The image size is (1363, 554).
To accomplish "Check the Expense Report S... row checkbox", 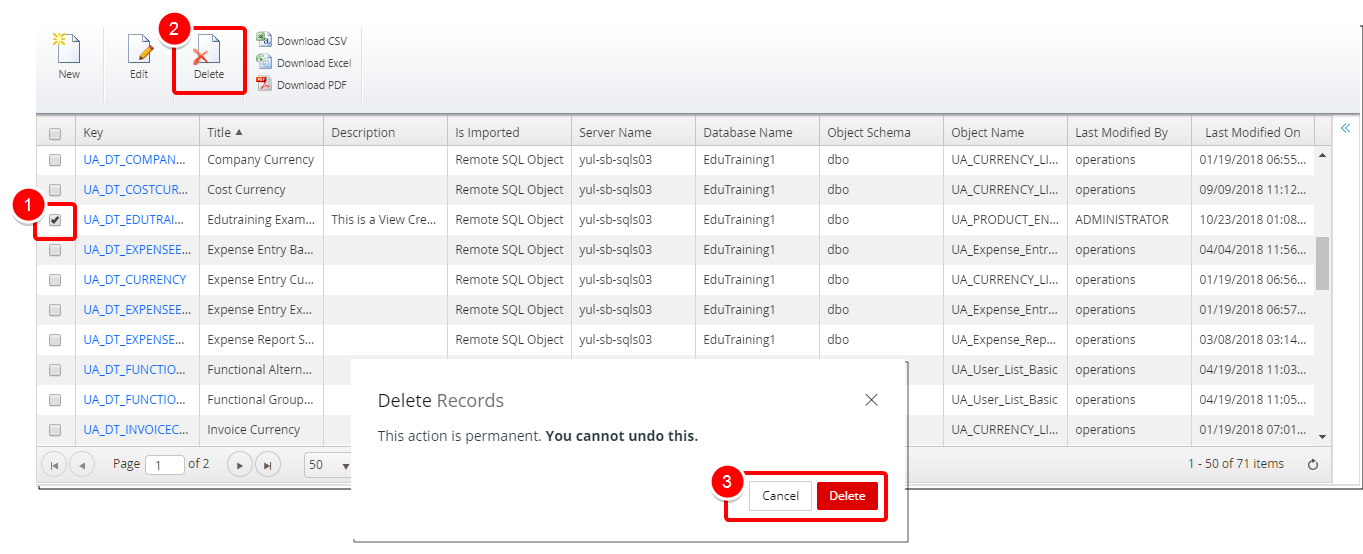I will point(55,340).
